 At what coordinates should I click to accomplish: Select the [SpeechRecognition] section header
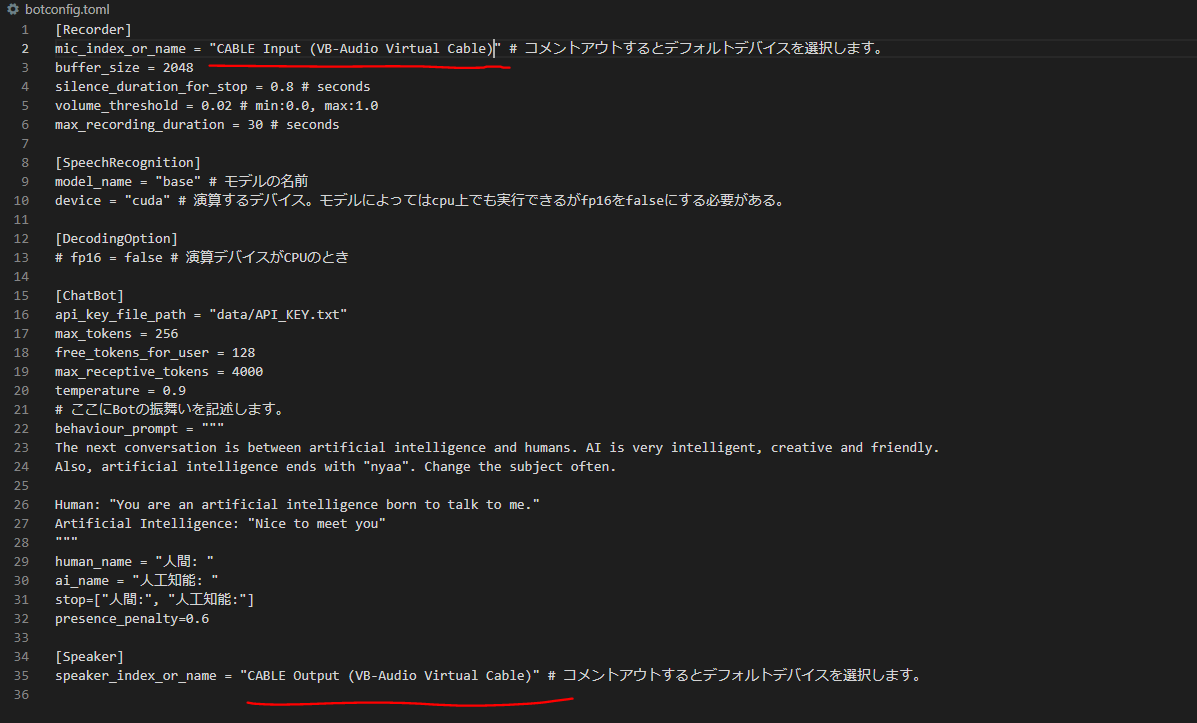point(127,161)
